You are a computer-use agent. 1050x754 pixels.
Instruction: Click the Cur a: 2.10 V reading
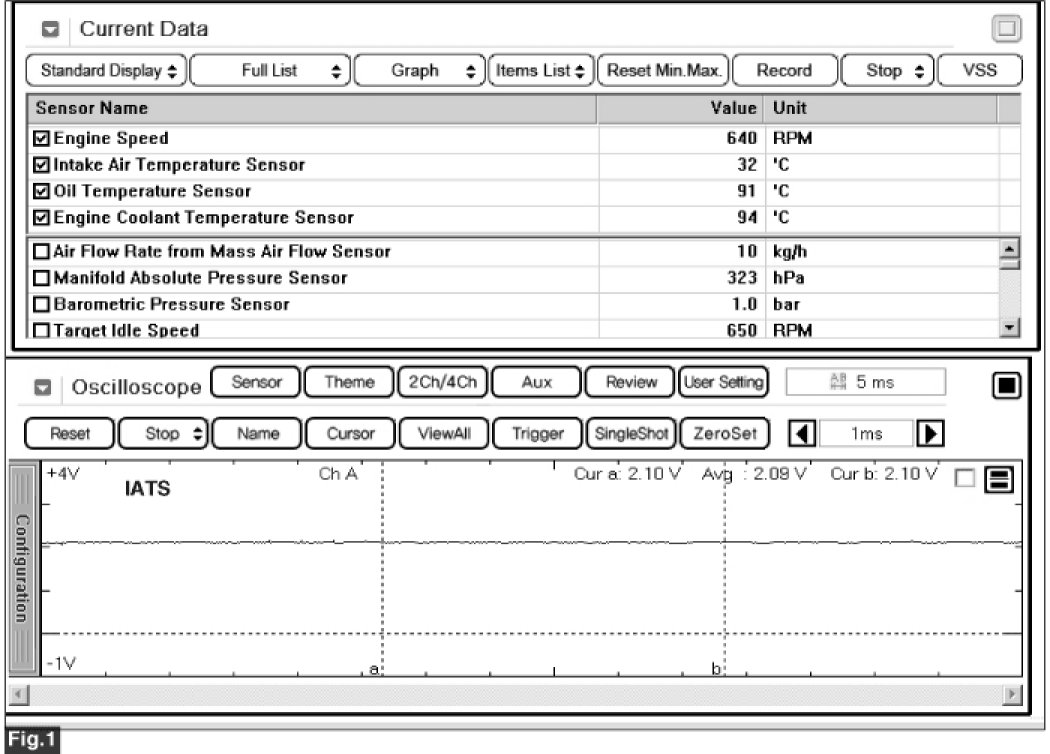click(x=627, y=474)
